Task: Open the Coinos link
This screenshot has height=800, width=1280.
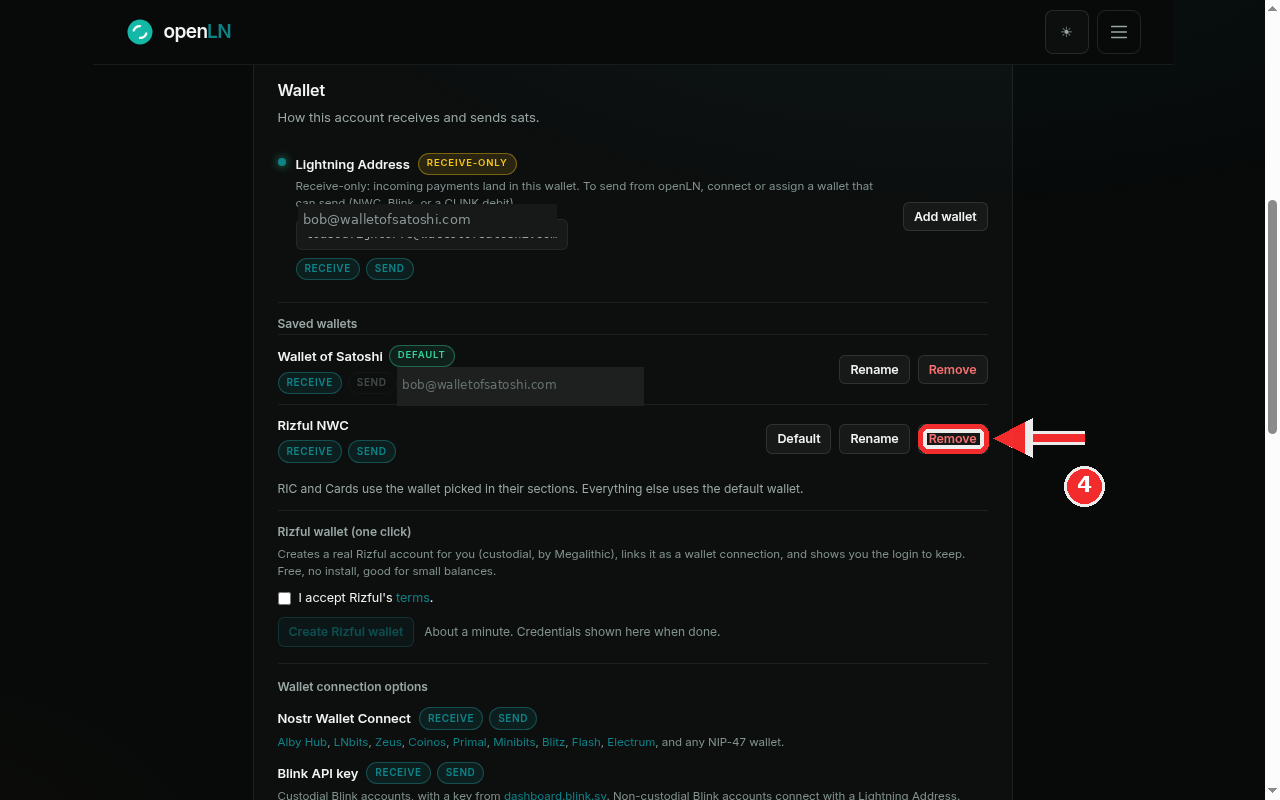Action: tap(427, 742)
